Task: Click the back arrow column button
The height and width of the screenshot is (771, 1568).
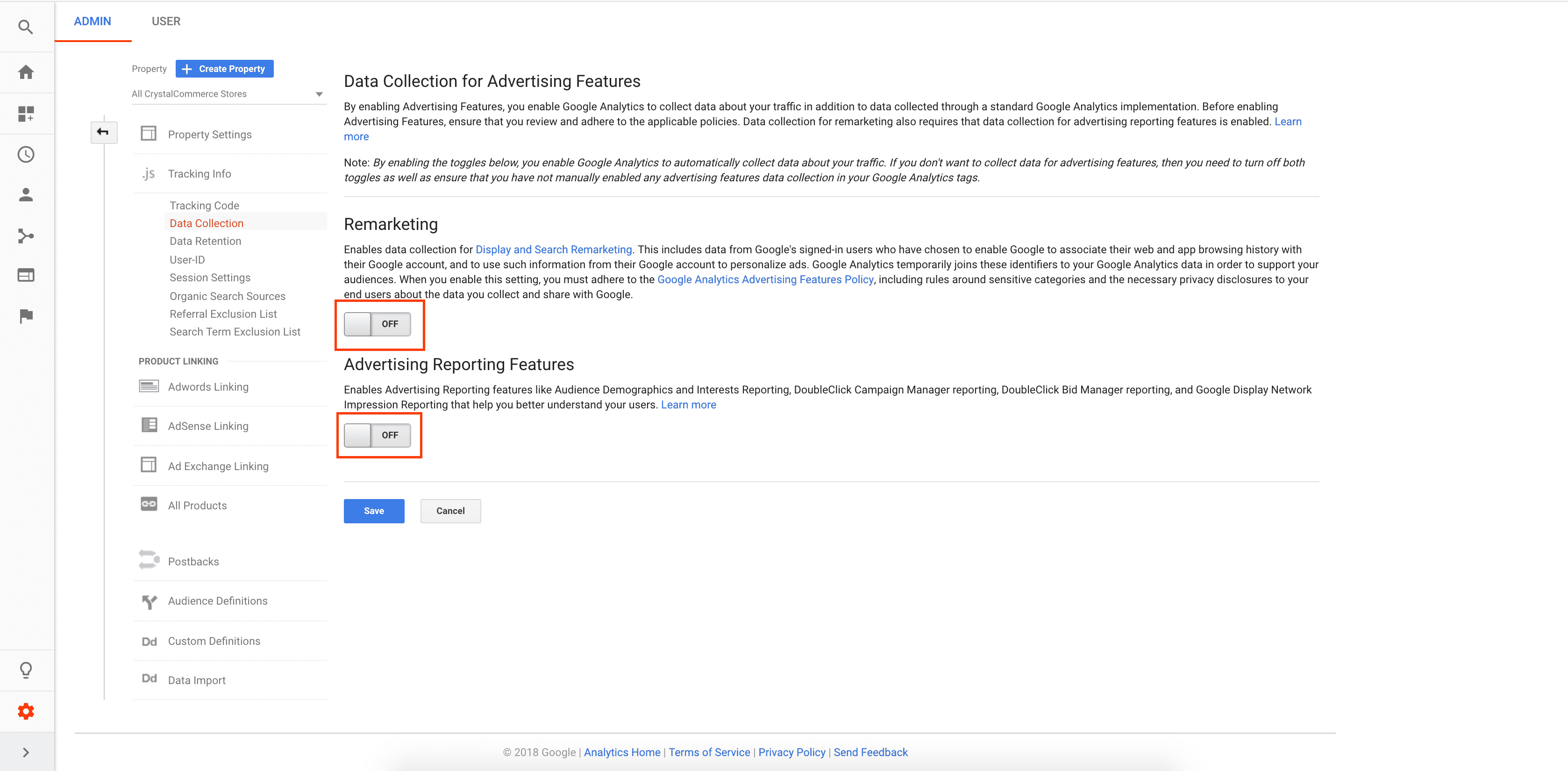Action: [x=103, y=132]
